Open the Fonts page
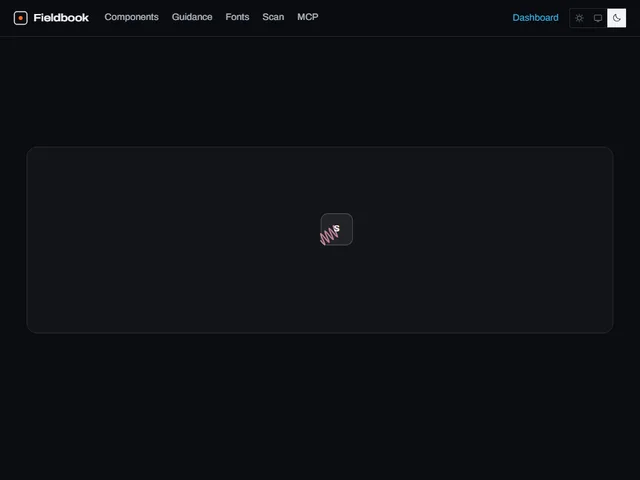The width and height of the screenshot is (640, 480). [237, 17]
